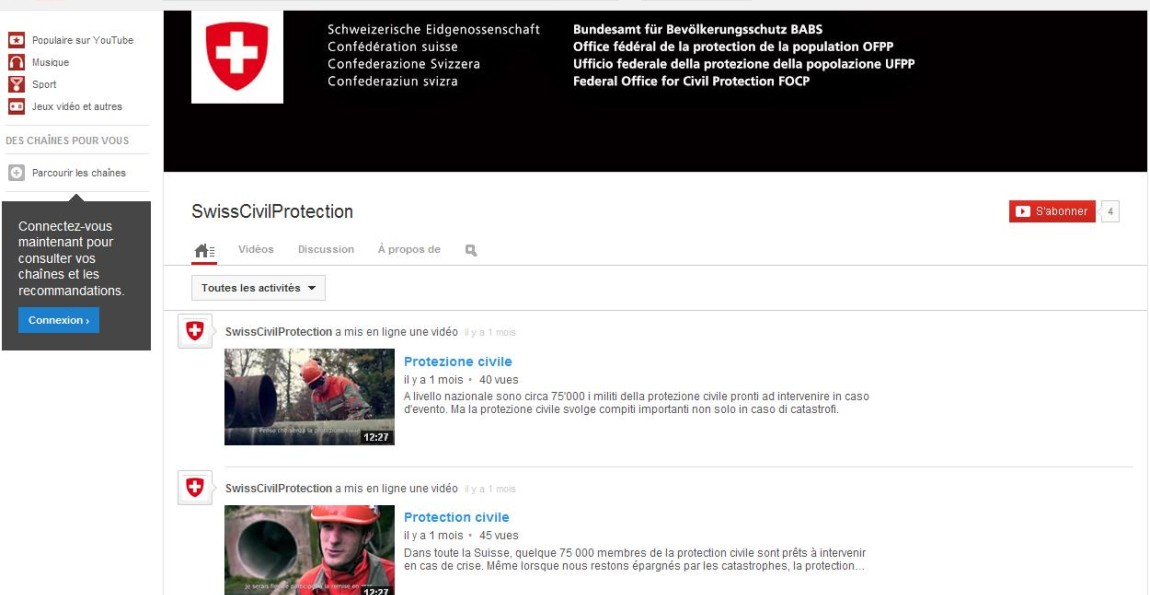Open the Discussion tab

pyautogui.click(x=326, y=249)
